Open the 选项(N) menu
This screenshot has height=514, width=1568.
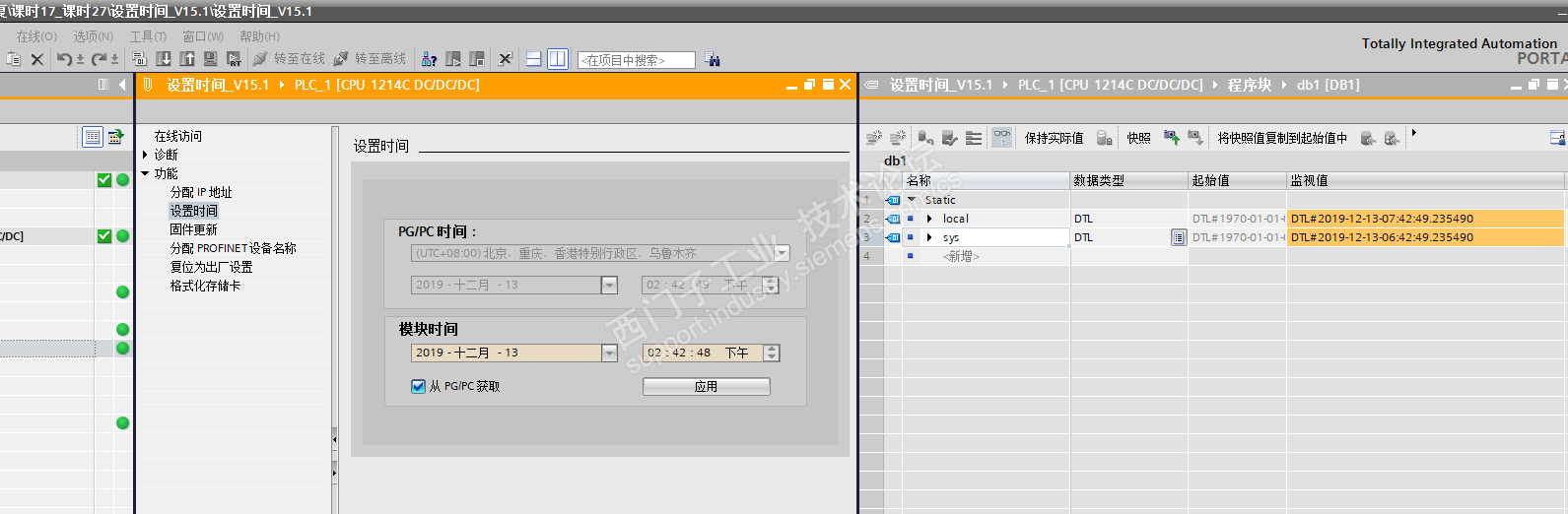point(94,36)
